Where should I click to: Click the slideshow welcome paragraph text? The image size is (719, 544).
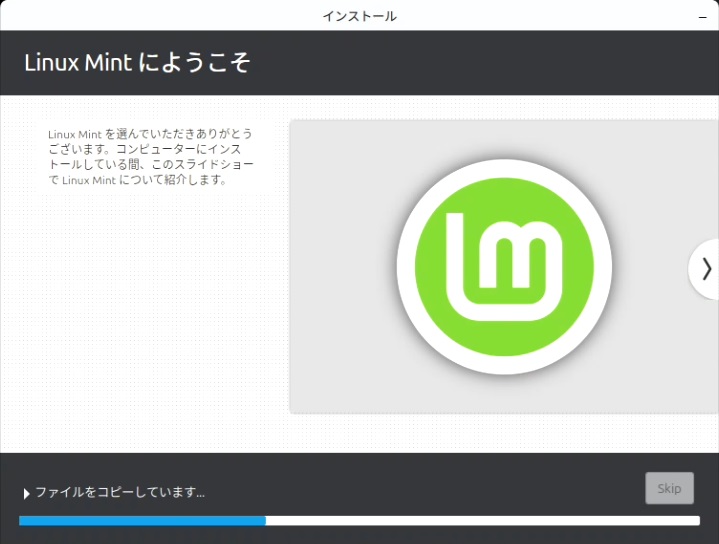click(150, 157)
